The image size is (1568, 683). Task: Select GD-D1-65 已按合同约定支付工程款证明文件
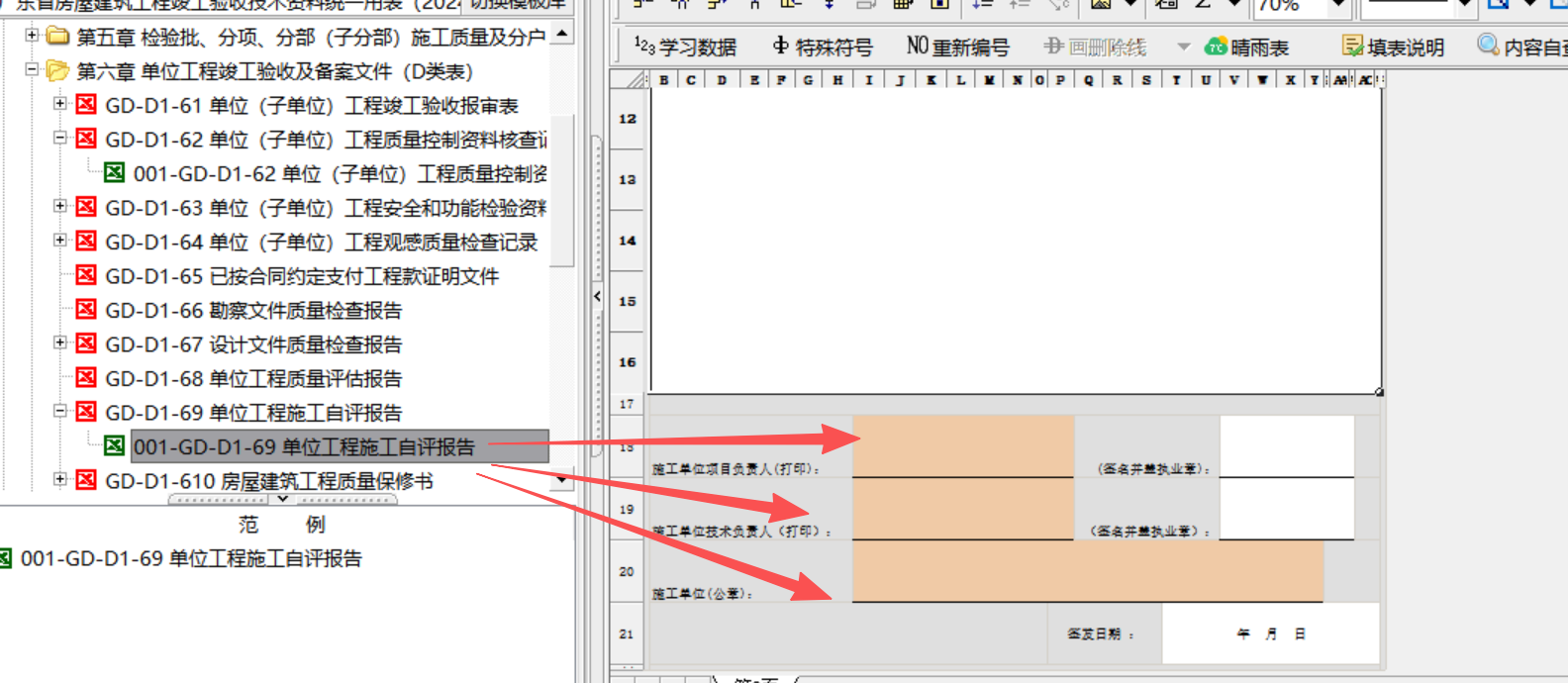(x=302, y=276)
